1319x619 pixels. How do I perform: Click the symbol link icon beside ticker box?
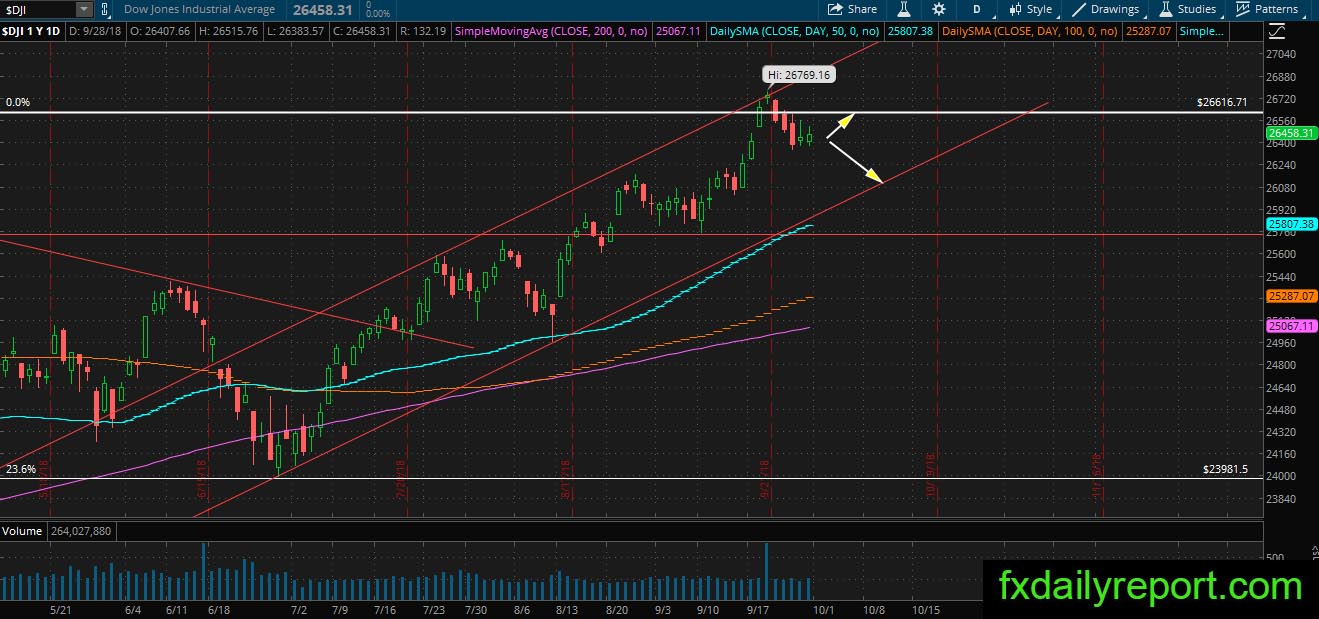(x=104, y=9)
